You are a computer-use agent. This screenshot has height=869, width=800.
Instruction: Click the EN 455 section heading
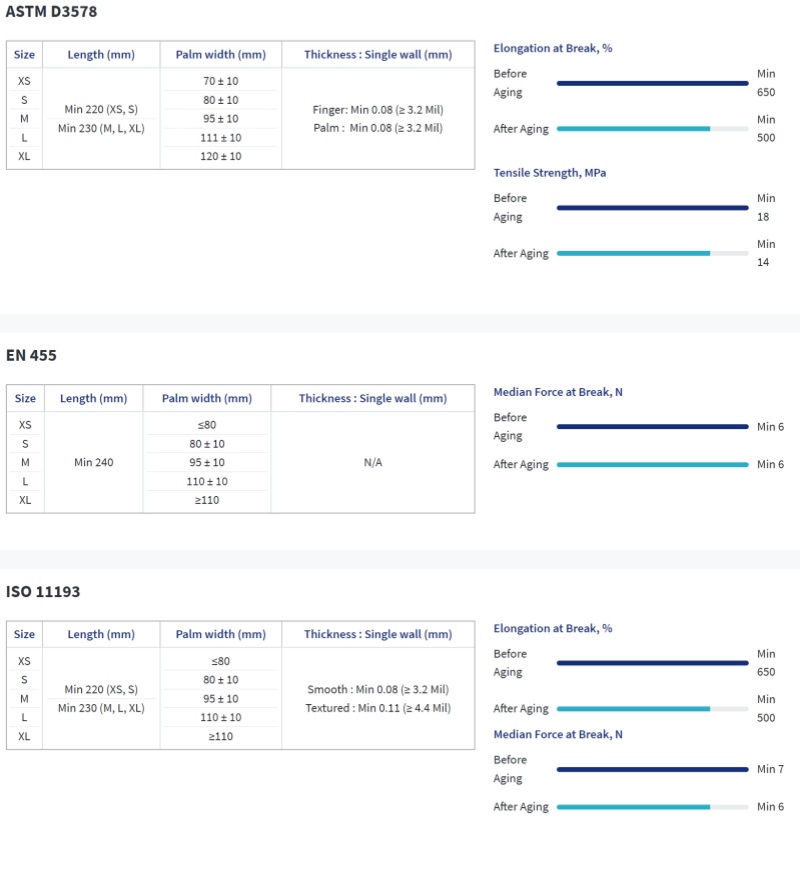[x=32, y=355]
